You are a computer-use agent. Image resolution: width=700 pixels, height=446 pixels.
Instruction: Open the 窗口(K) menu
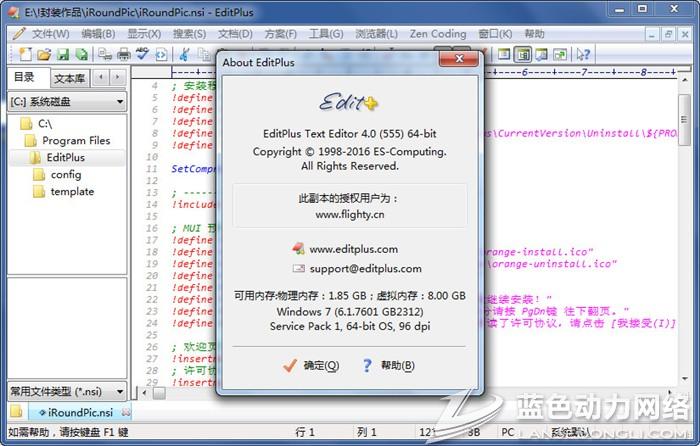[x=495, y=34]
